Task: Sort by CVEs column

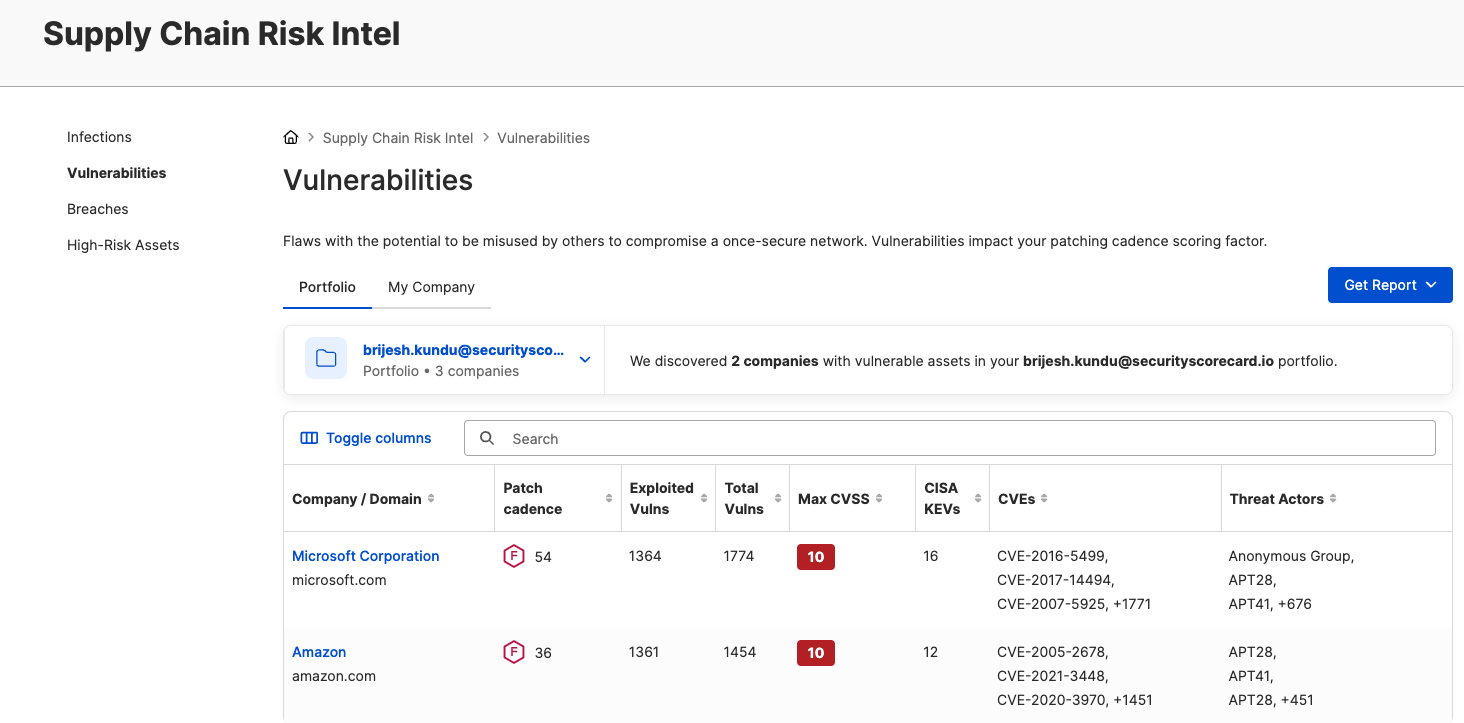Action: pos(1045,499)
